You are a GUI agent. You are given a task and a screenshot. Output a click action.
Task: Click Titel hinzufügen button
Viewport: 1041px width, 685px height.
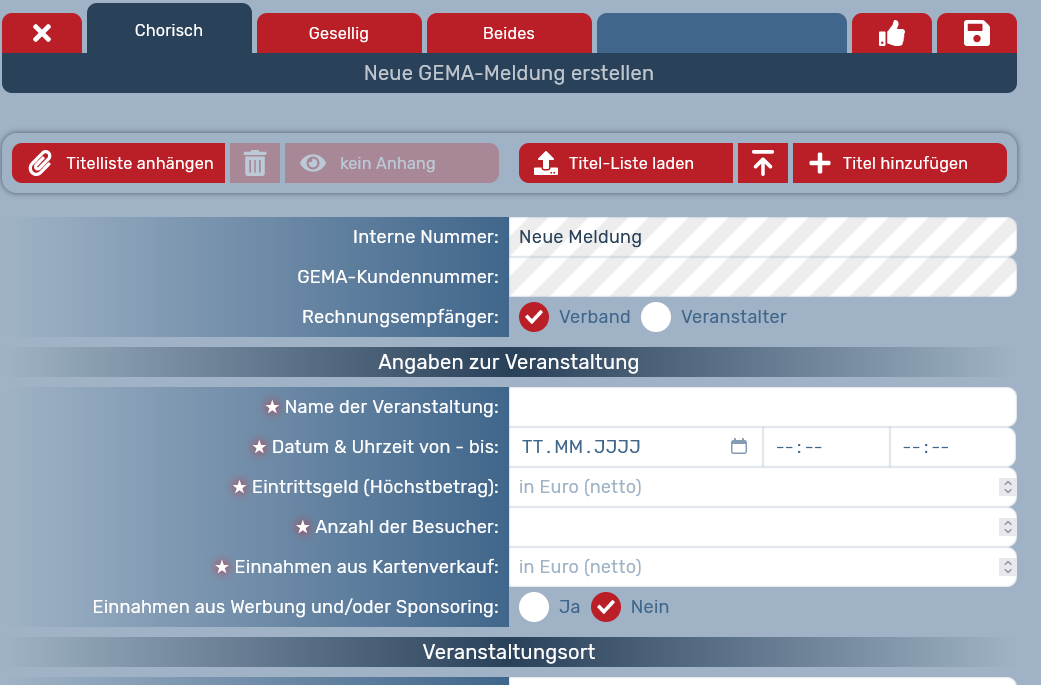point(899,163)
